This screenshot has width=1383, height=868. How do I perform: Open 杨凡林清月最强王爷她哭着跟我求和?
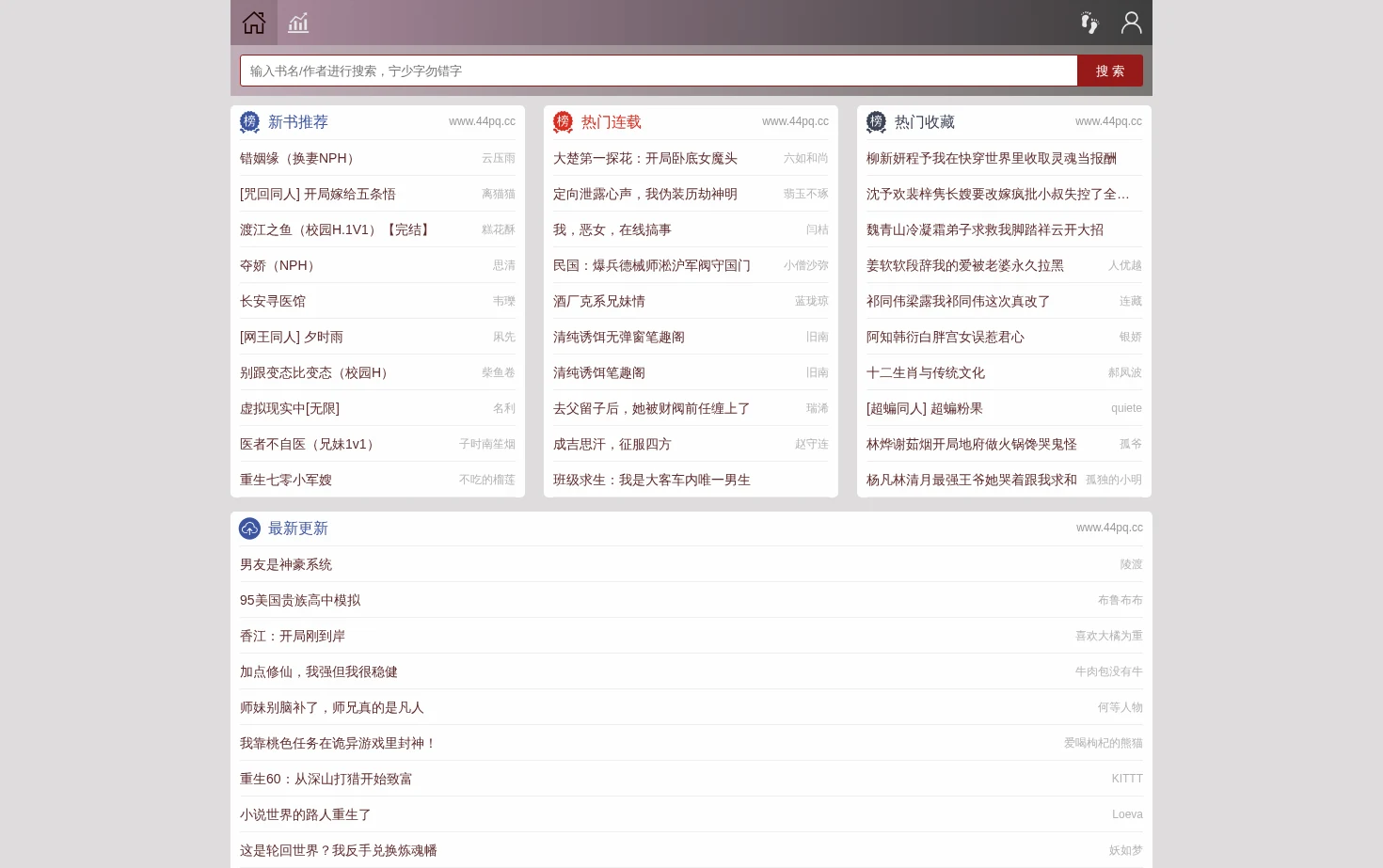[972, 480]
